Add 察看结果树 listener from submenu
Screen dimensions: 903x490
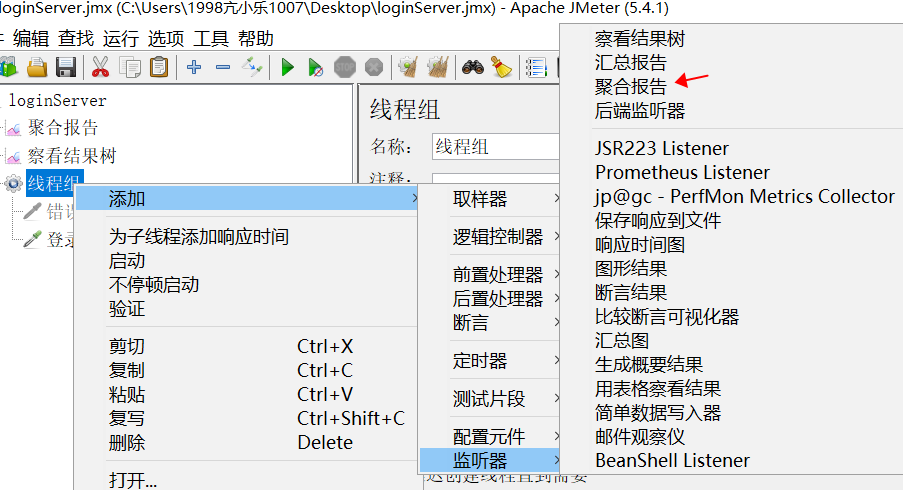[x=640, y=39]
